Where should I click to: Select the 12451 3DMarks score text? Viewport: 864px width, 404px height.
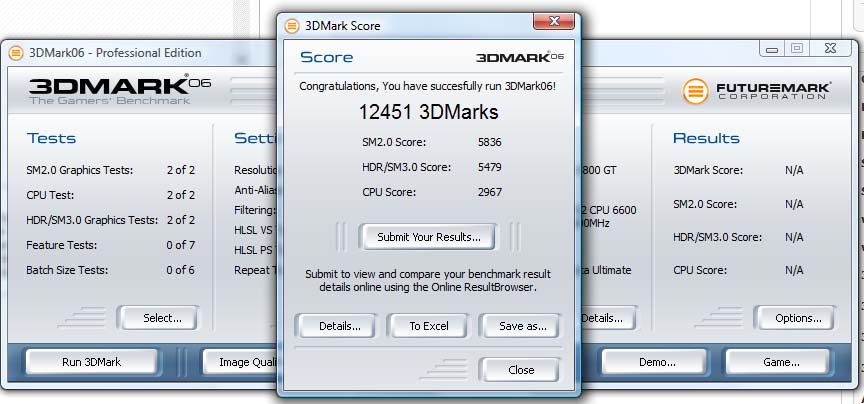click(x=428, y=112)
